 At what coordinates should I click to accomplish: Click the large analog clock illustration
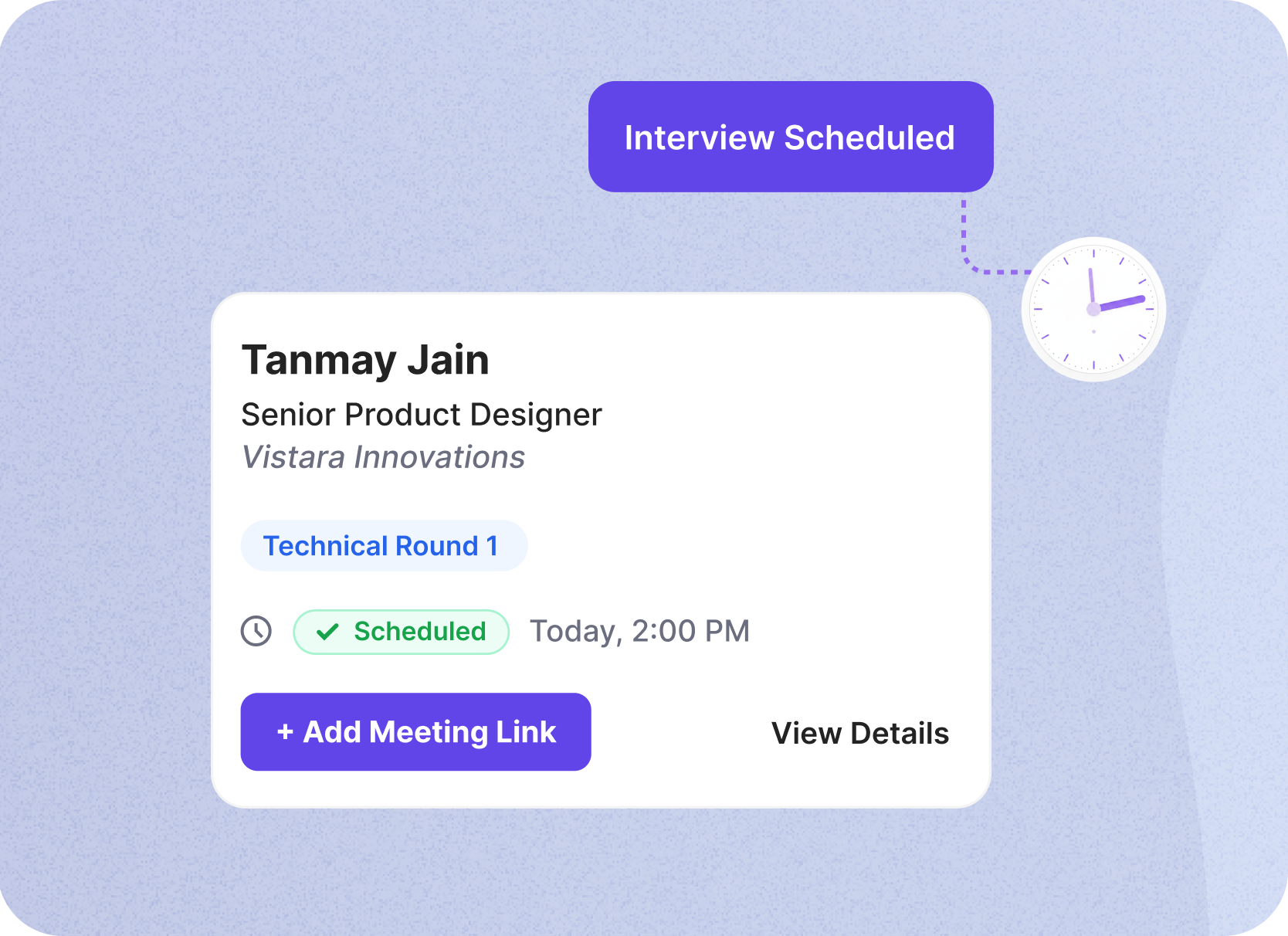coord(1093,309)
